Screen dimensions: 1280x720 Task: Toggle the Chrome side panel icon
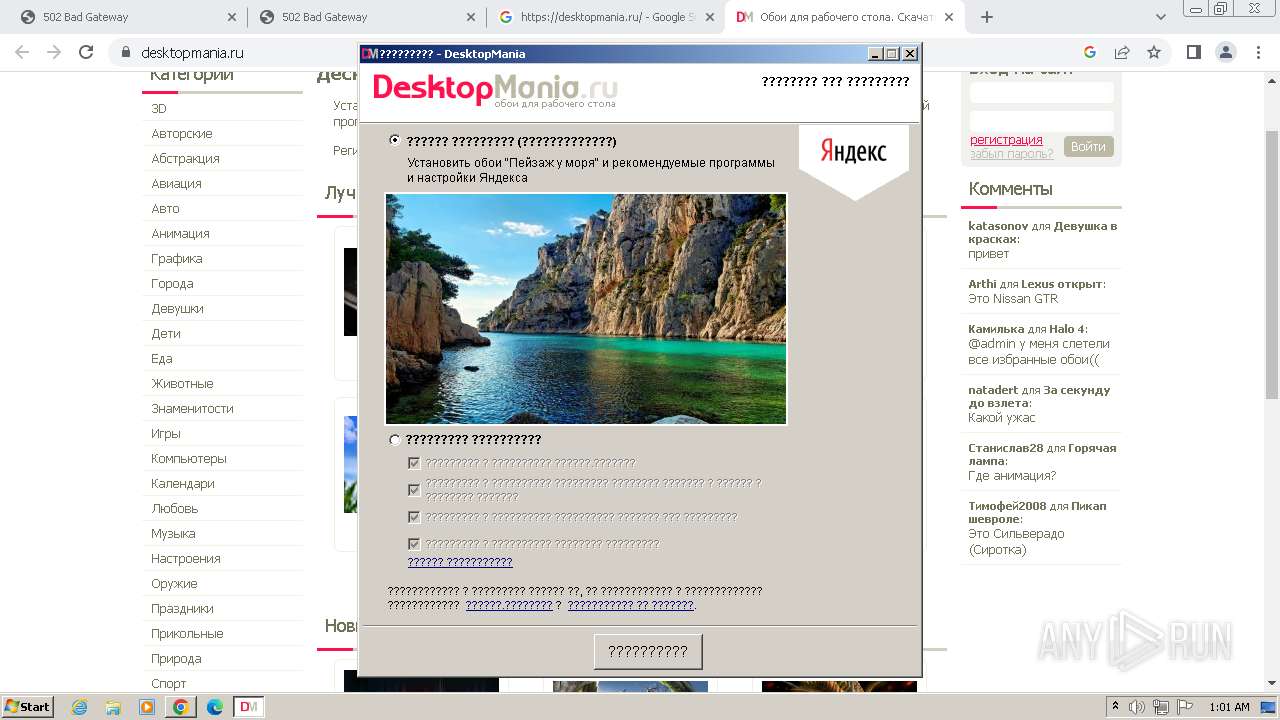1194,53
